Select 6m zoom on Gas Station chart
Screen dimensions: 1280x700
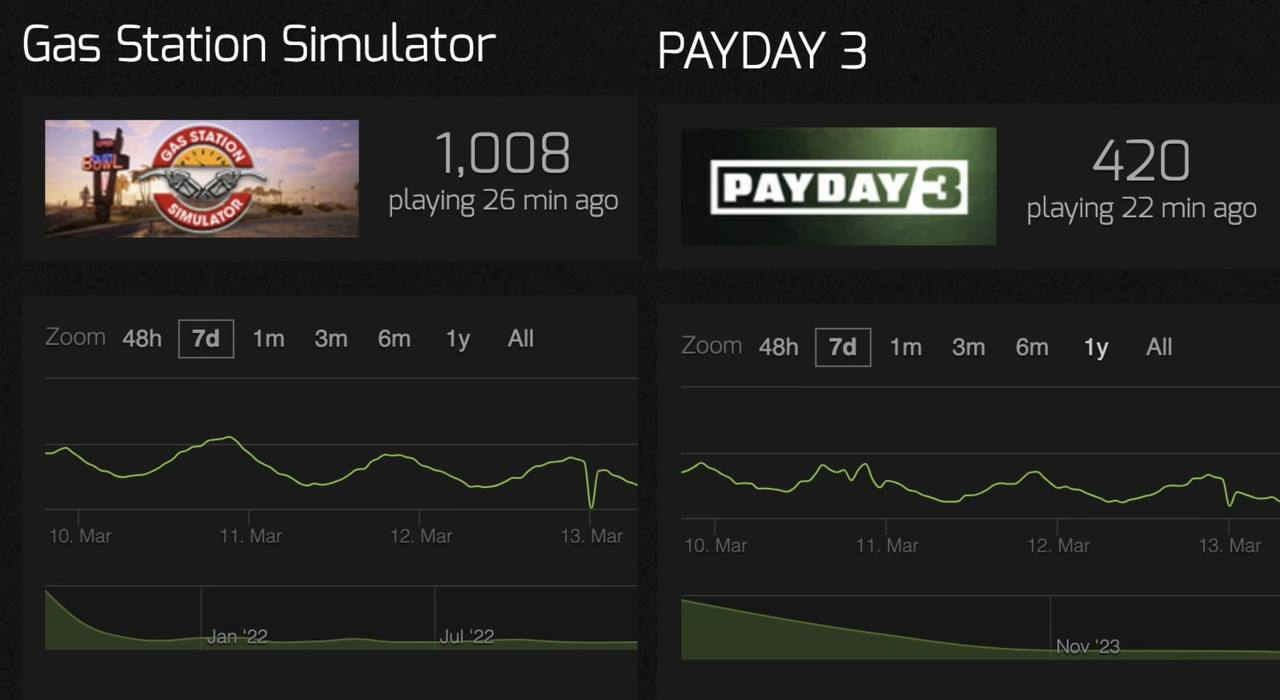(394, 339)
